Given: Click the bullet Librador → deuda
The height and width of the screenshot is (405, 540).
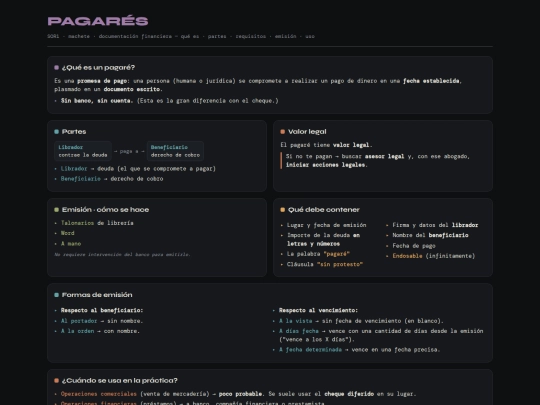Looking at the screenshot, I should coord(138,169).
